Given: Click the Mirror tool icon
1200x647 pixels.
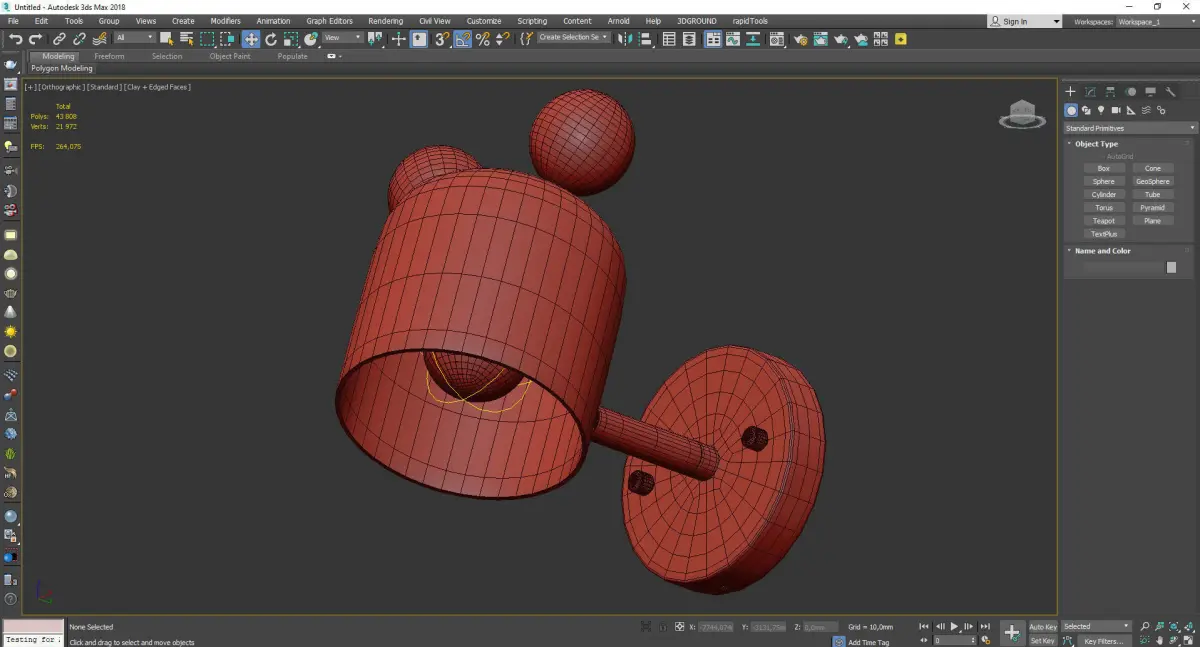Looking at the screenshot, I should pyautogui.click(x=624, y=39).
